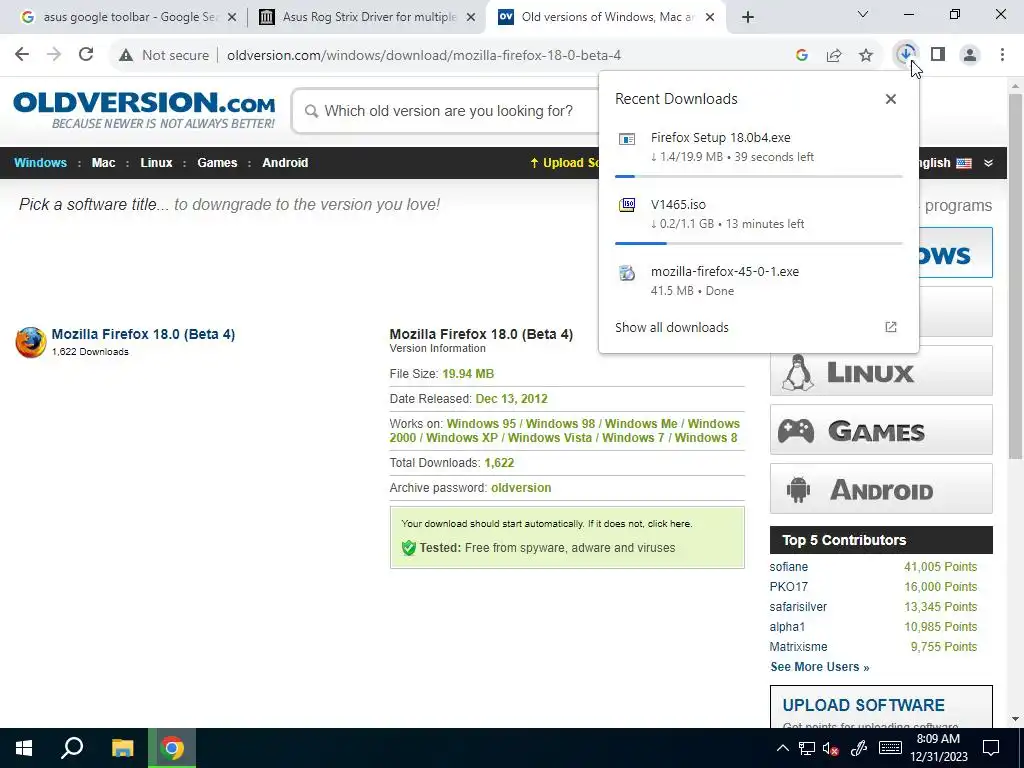Click contributor safarisilver
Image resolution: width=1024 pixels, height=768 pixels.
coord(798,607)
